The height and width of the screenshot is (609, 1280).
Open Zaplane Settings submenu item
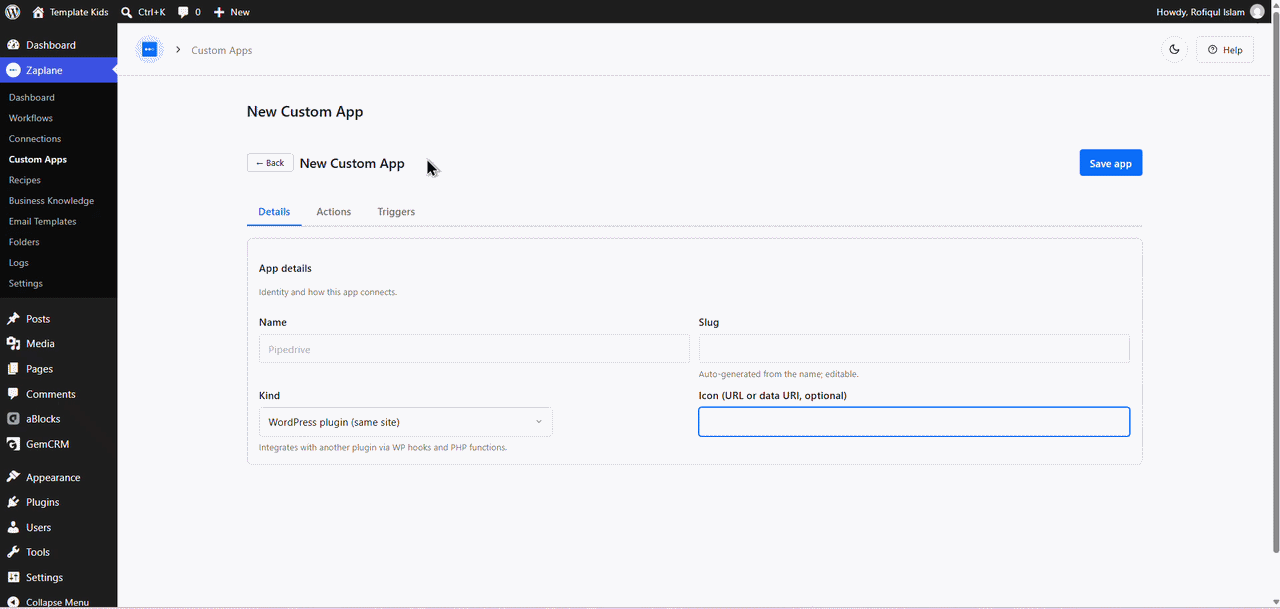26,283
